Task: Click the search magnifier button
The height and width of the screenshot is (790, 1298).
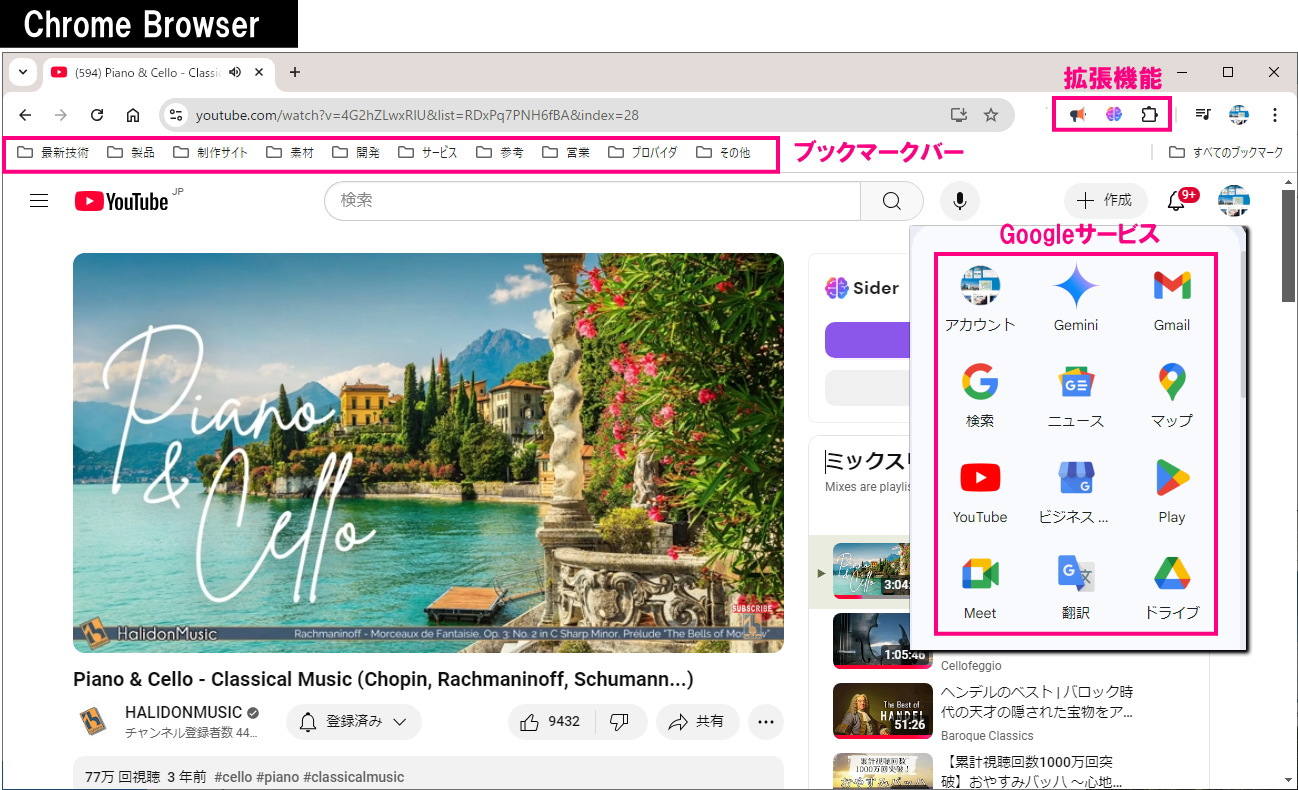Action: click(892, 201)
